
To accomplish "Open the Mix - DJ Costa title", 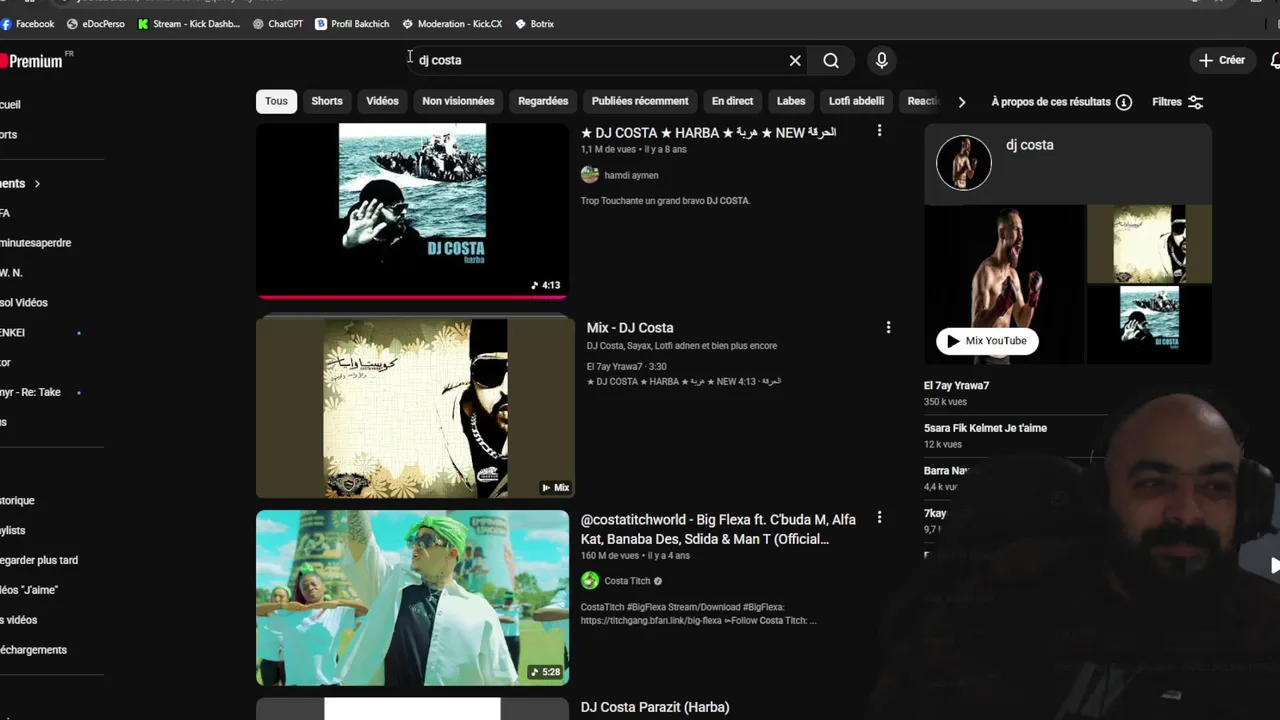I will coord(630,328).
